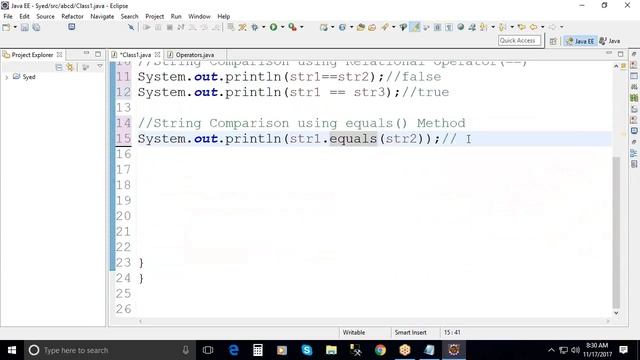Toggle Block Selection Mode icon

437,27
